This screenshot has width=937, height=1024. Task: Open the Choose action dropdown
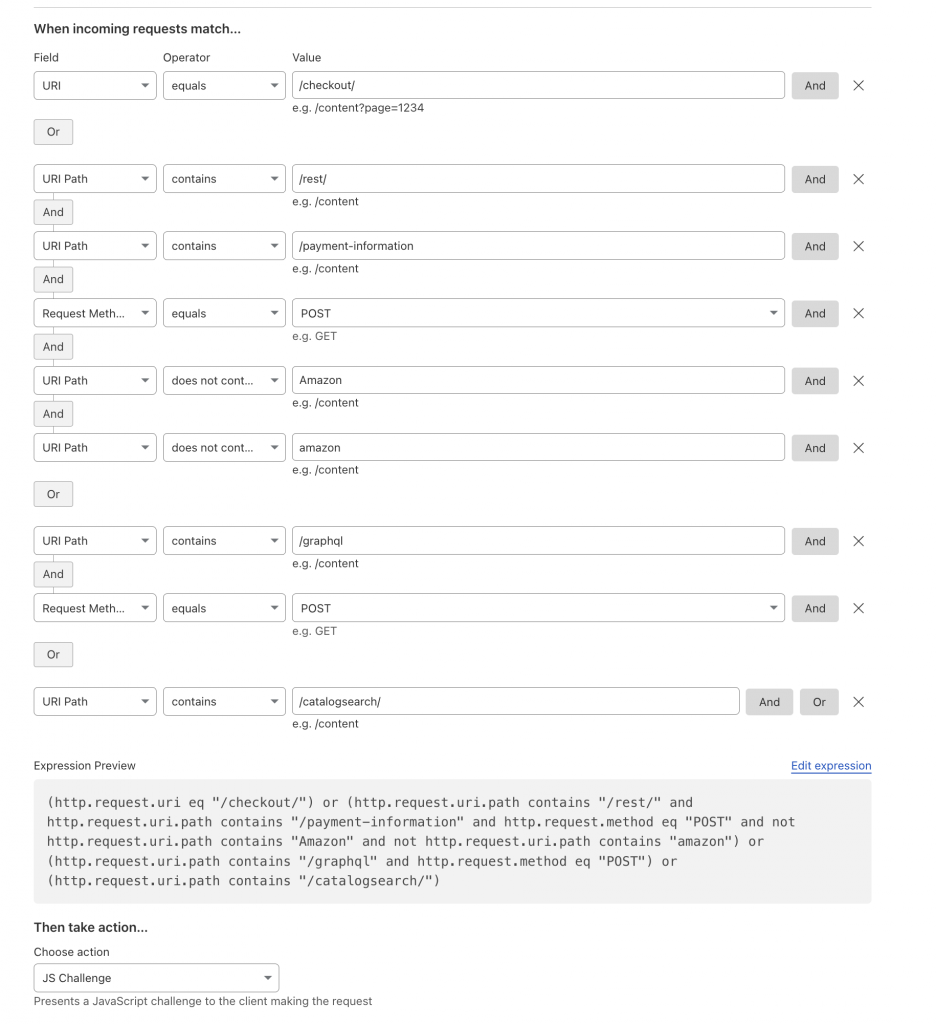click(x=156, y=977)
